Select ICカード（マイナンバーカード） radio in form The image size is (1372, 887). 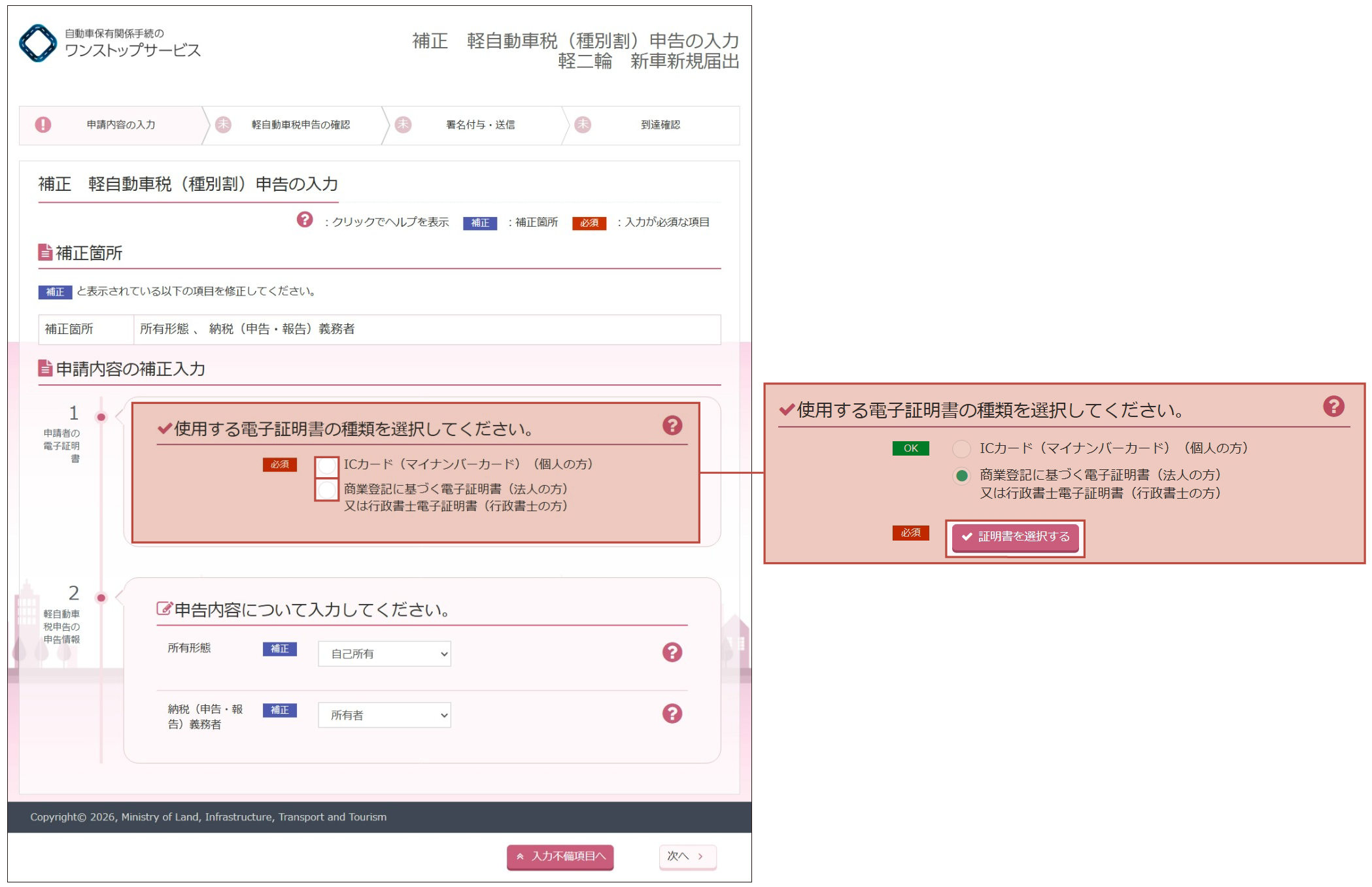[327, 467]
